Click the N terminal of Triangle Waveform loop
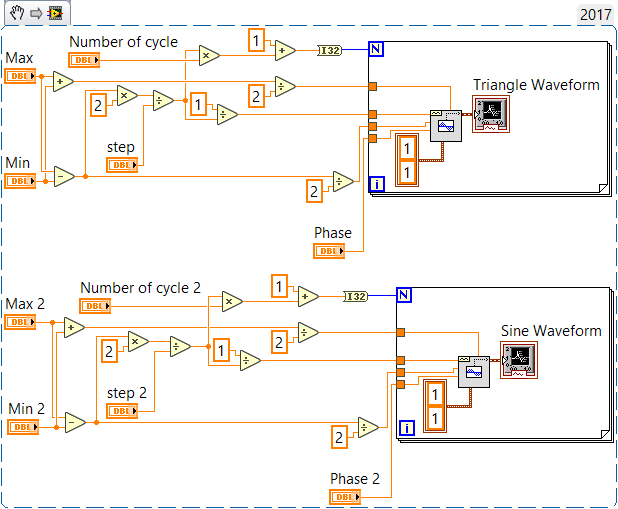The height and width of the screenshot is (509, 618). [376, 49]
